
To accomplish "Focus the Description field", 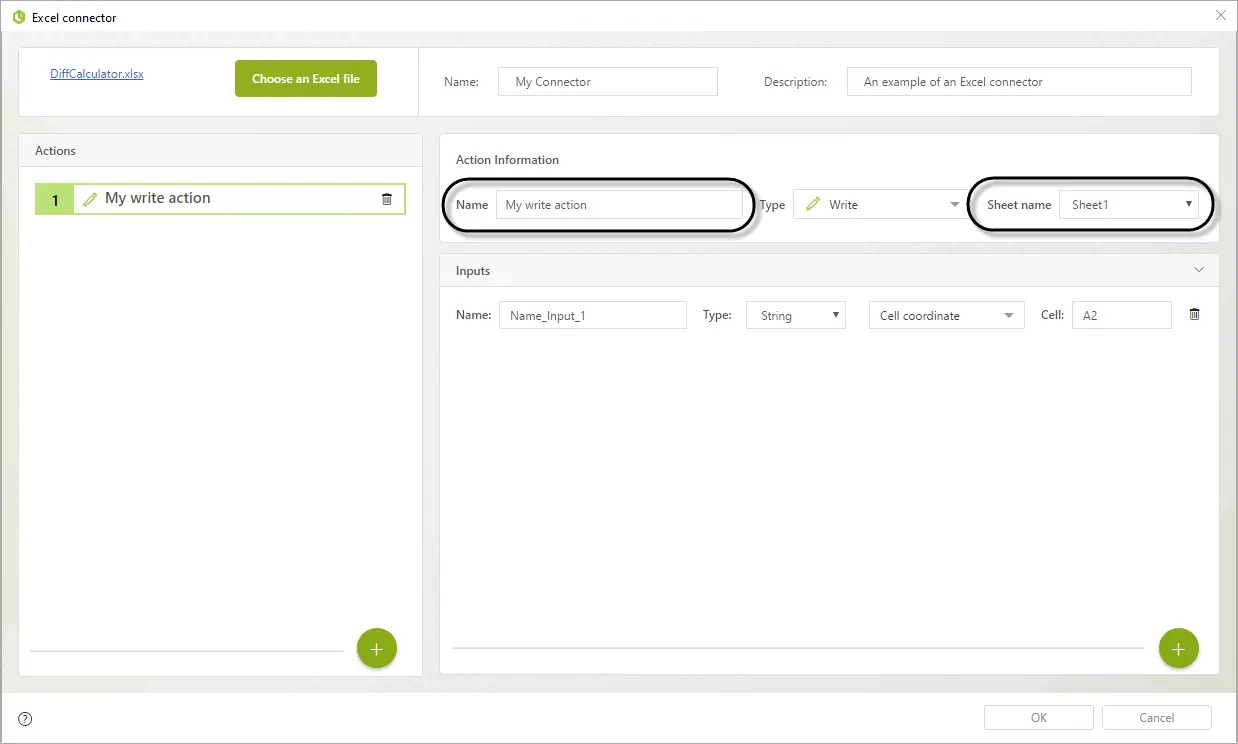I will [1019, 82].
